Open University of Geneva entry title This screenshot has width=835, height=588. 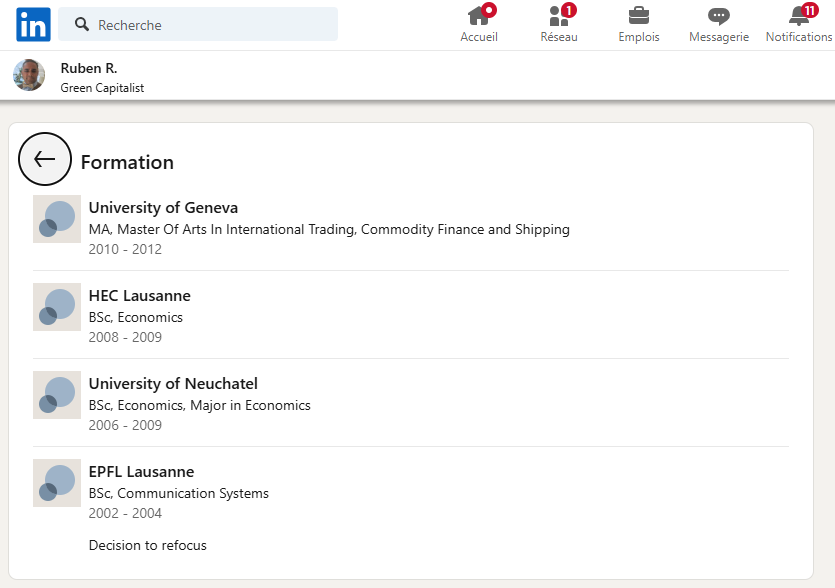click(x=163, y=208)
